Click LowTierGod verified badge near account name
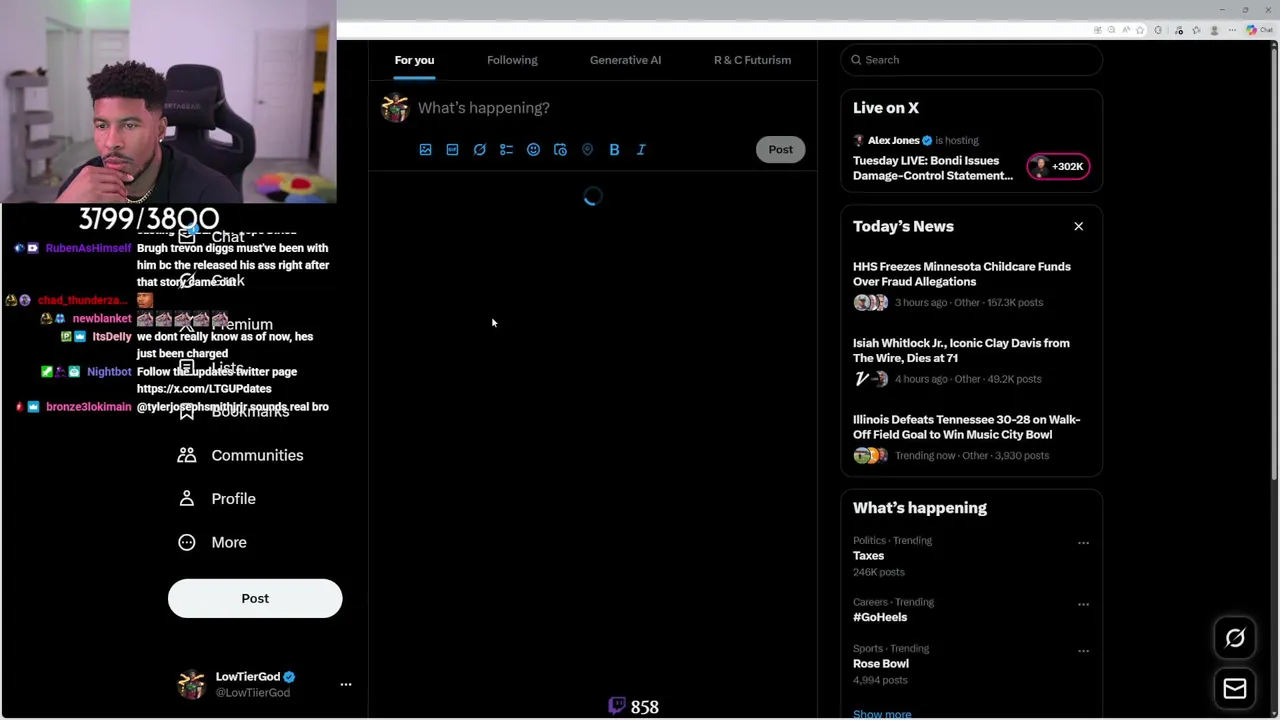Screen dimensions: 1280x720 pos(289,677)
